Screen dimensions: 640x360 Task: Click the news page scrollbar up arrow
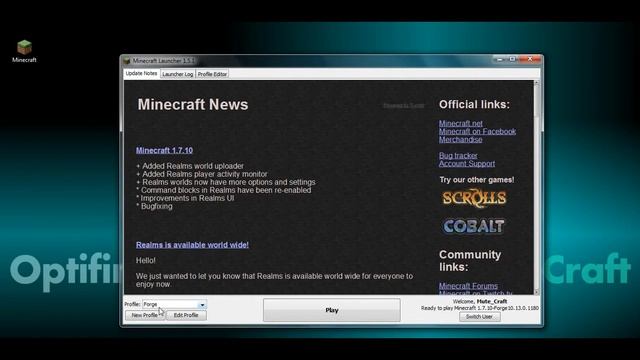point(537,83)
